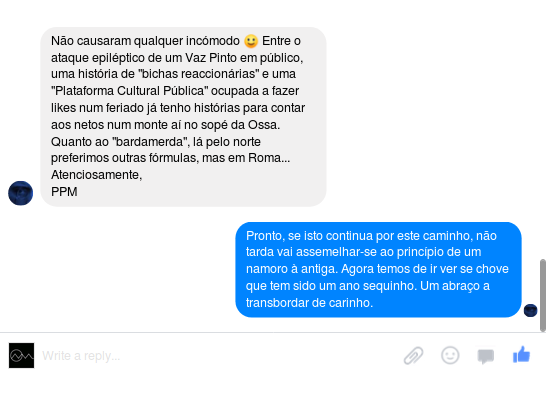The width and height of the screenshot is (546, 405).
Task: Click the smiley emoji in grey message
Action: pyautogui.click(x=251, y=41)
